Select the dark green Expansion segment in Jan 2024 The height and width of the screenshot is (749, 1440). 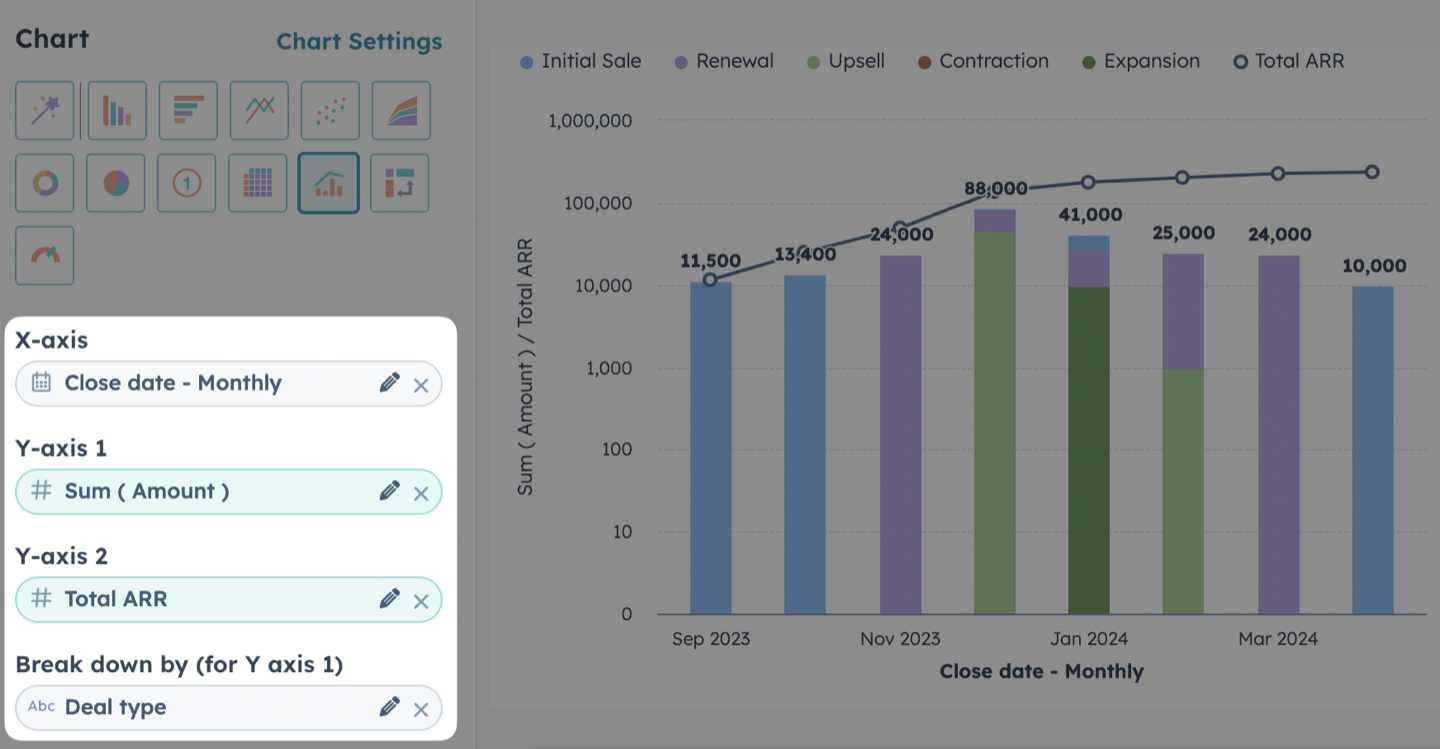1089,451
